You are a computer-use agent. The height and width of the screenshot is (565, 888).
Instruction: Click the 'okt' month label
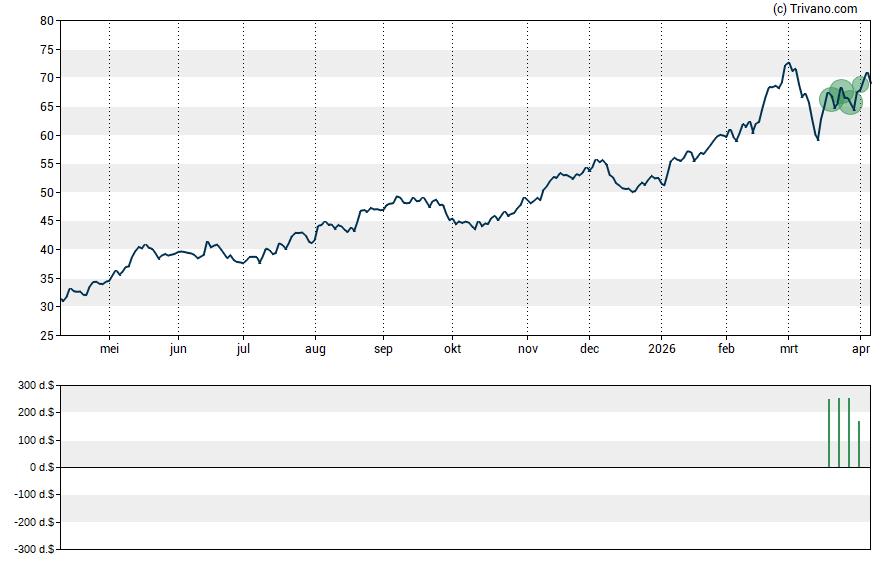pos(452,349)
